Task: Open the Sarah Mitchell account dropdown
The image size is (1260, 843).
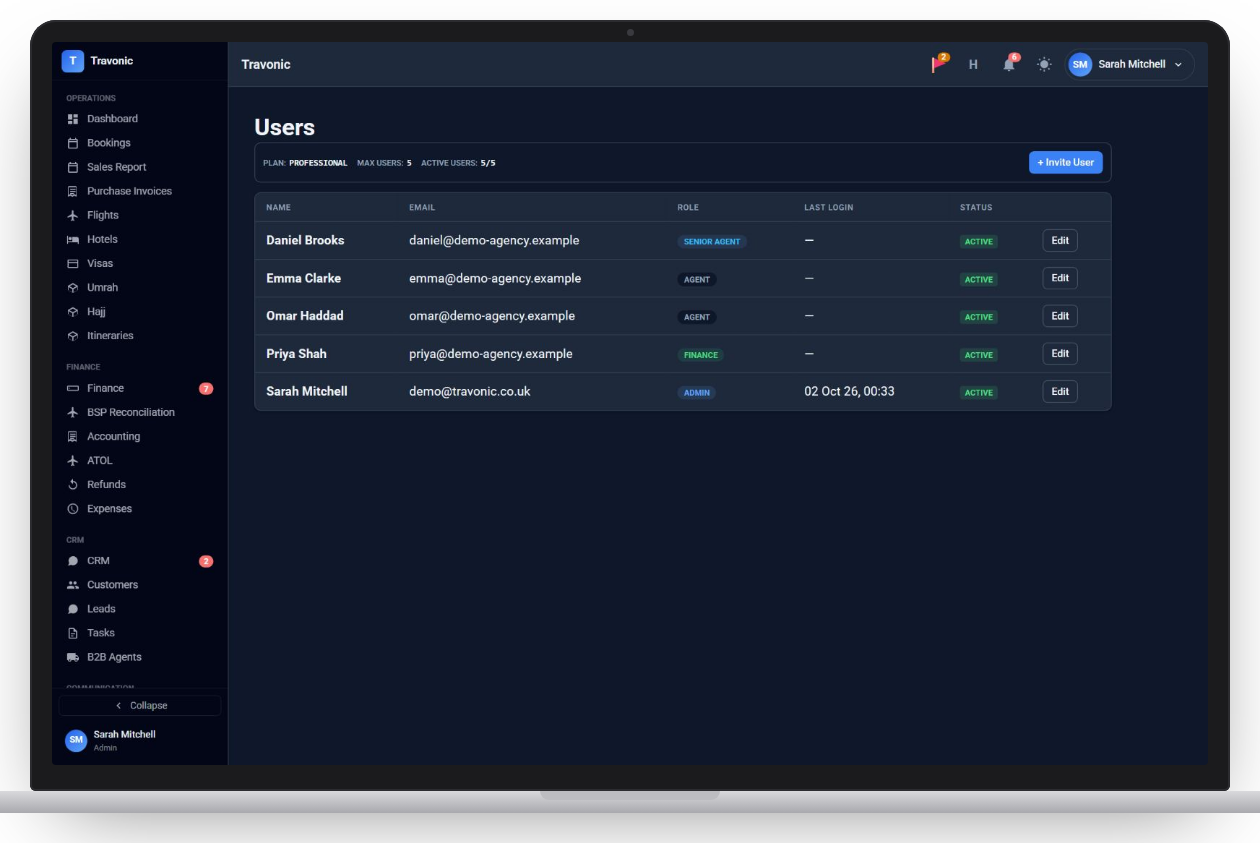Action: coord(1130,64)
